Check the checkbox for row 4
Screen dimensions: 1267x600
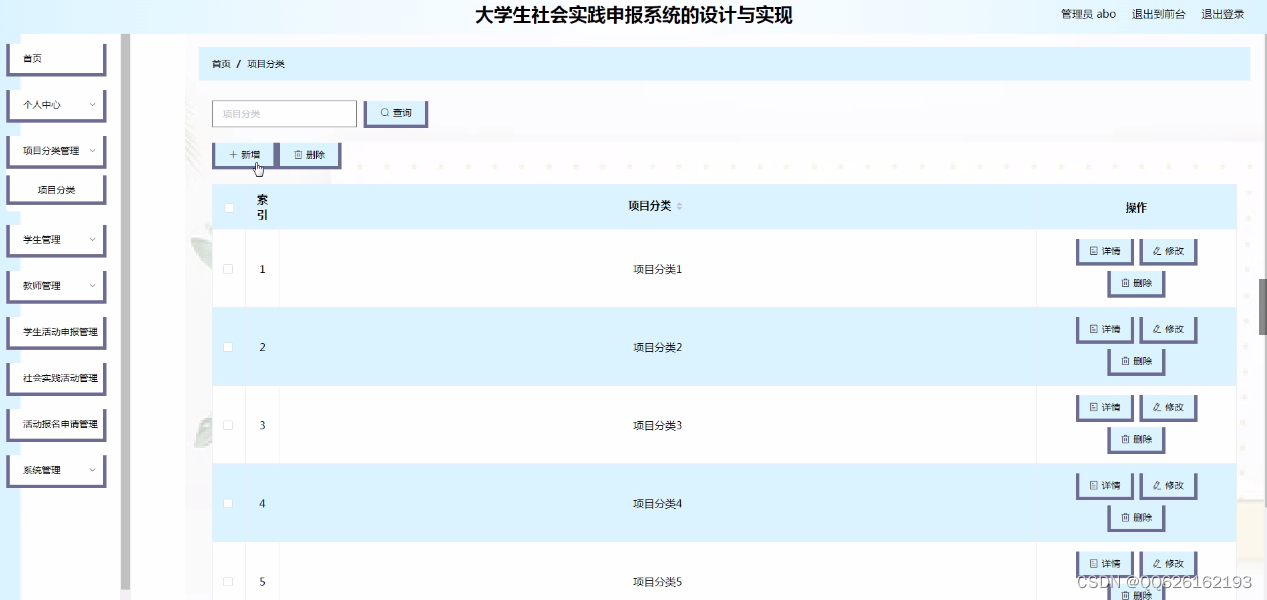[x=229, y=503]
